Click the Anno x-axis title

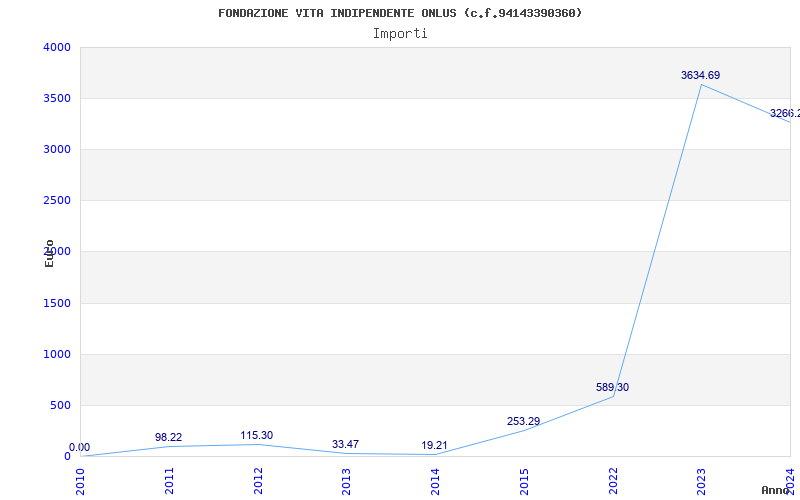774,490
